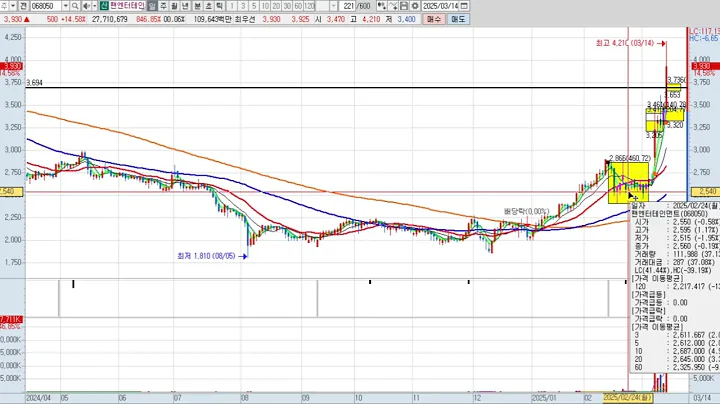Expand the dropdown arrow beside speaker icon
Viewport: 720px width, 404px height.
(95, 6)
